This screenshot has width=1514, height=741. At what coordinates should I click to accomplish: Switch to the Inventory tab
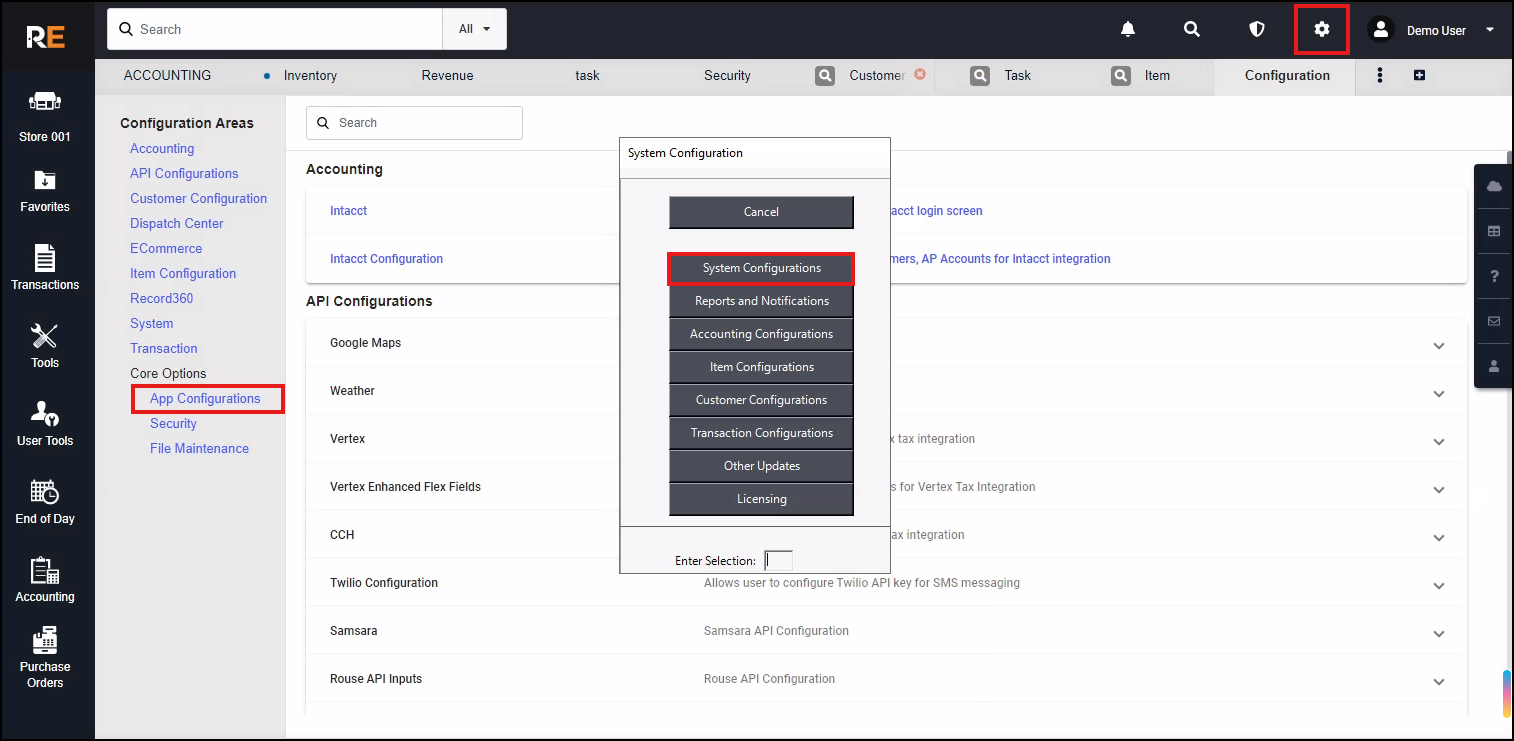pos(310,75)
